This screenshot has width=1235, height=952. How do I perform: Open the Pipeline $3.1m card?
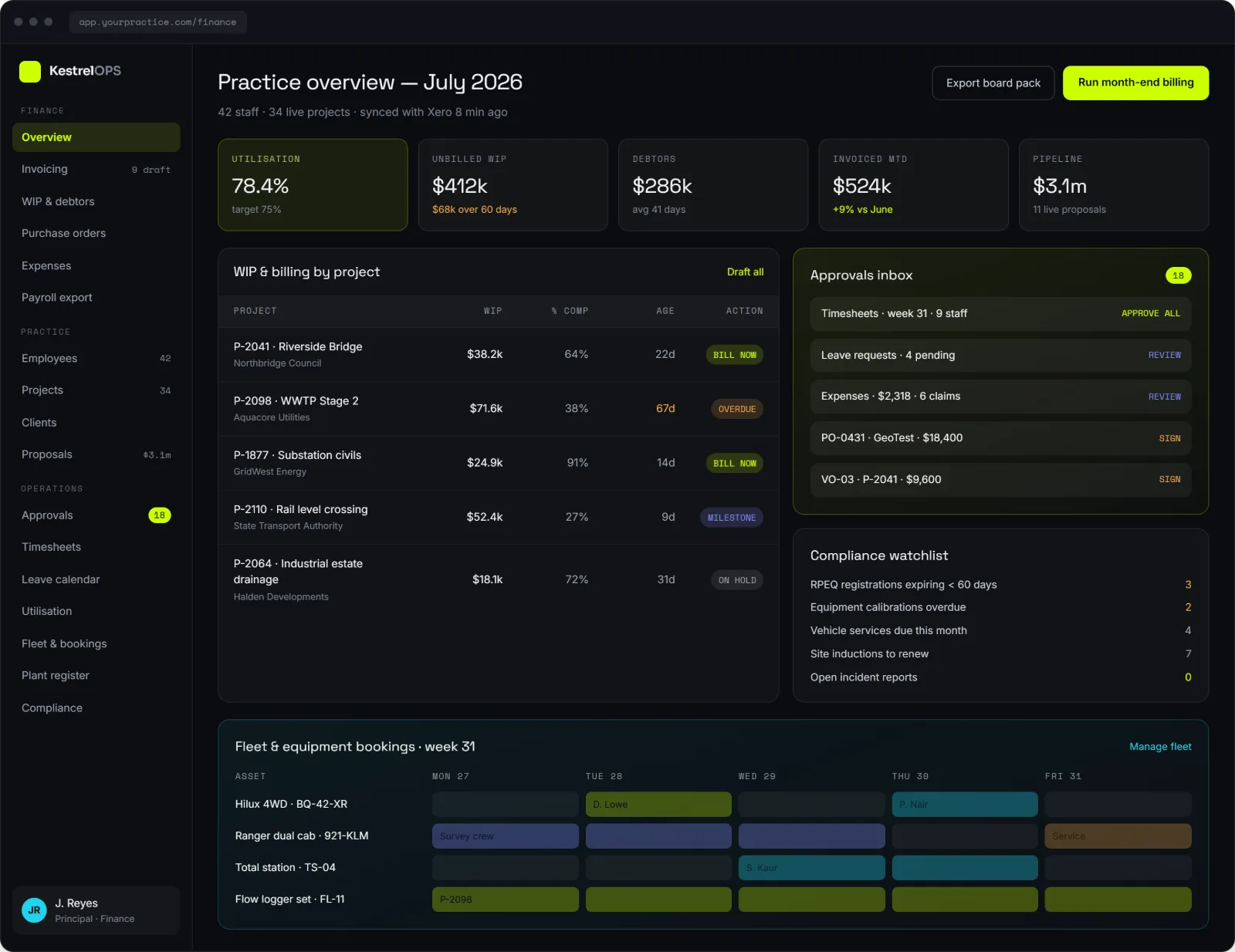(x=1114, y=185)
